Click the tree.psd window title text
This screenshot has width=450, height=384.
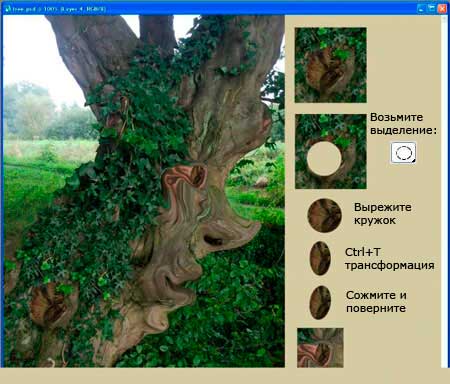(59, 9)
